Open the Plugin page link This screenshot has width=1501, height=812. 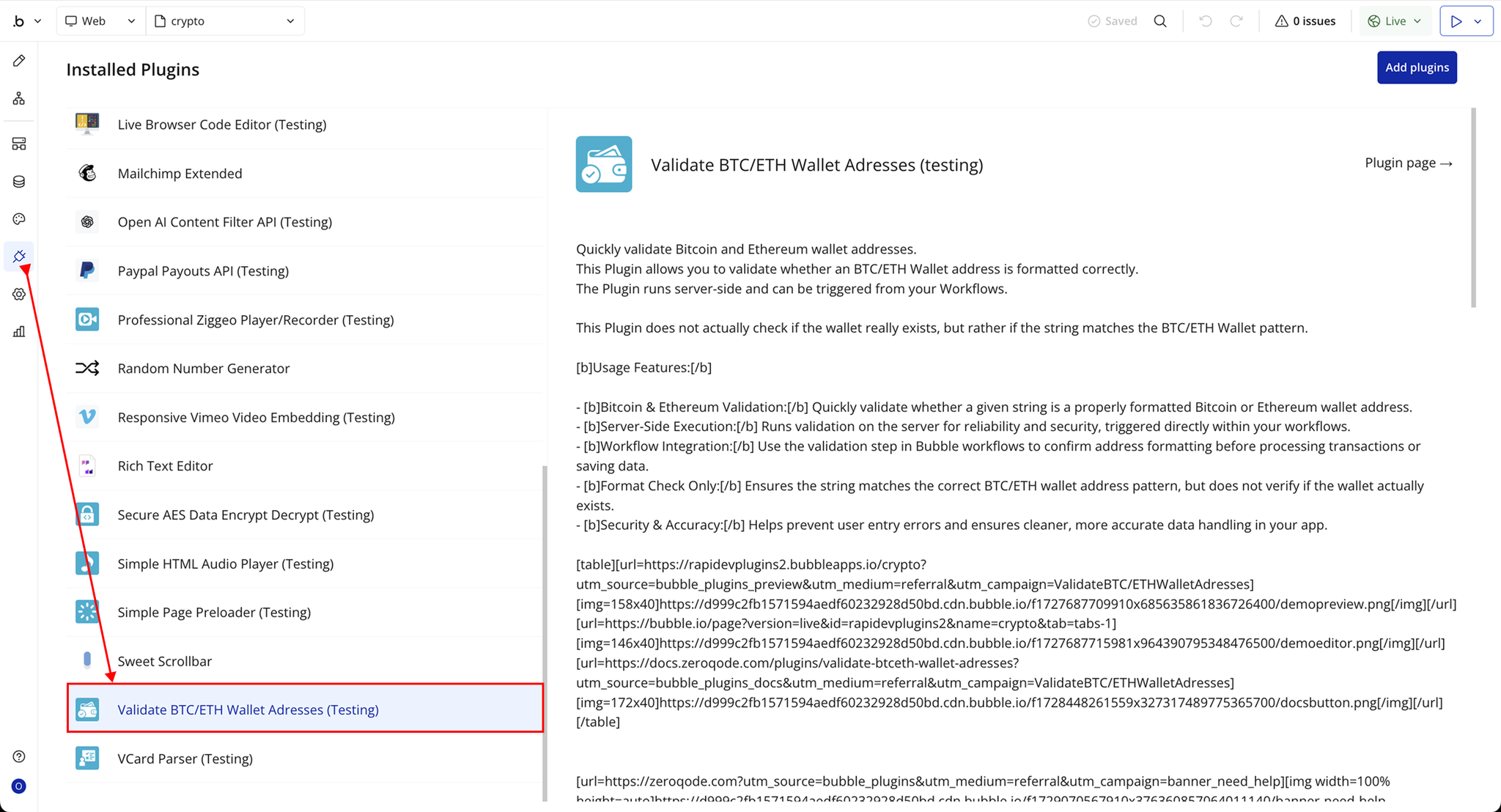coord(1408,163)
